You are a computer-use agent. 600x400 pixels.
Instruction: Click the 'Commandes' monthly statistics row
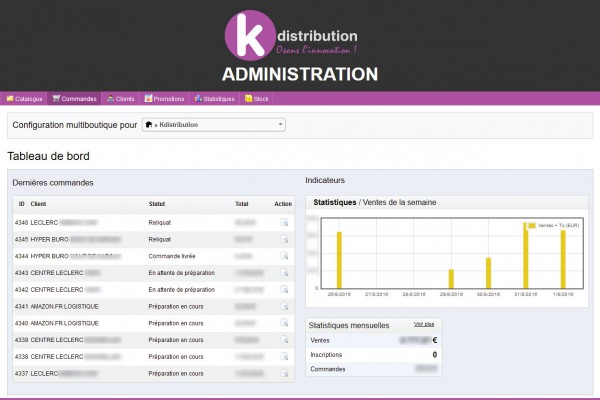coord(373,369)
